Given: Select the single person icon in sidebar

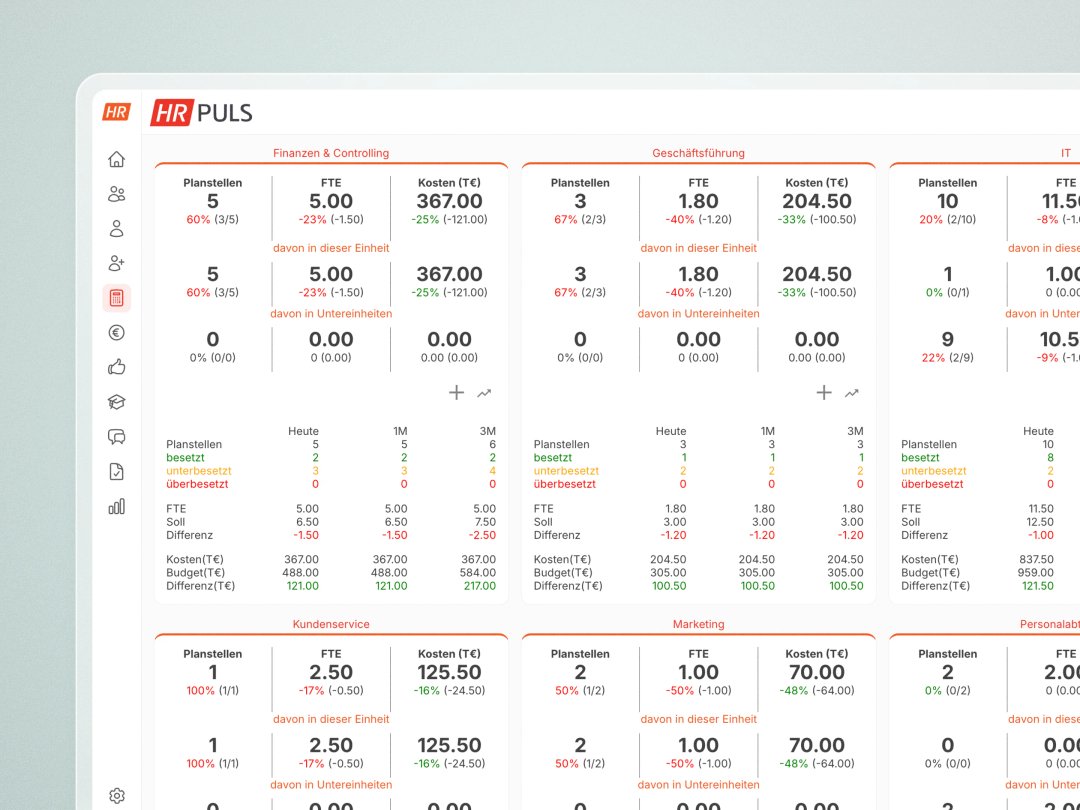Looking at the screenshot, I should (x=116, y=229).
